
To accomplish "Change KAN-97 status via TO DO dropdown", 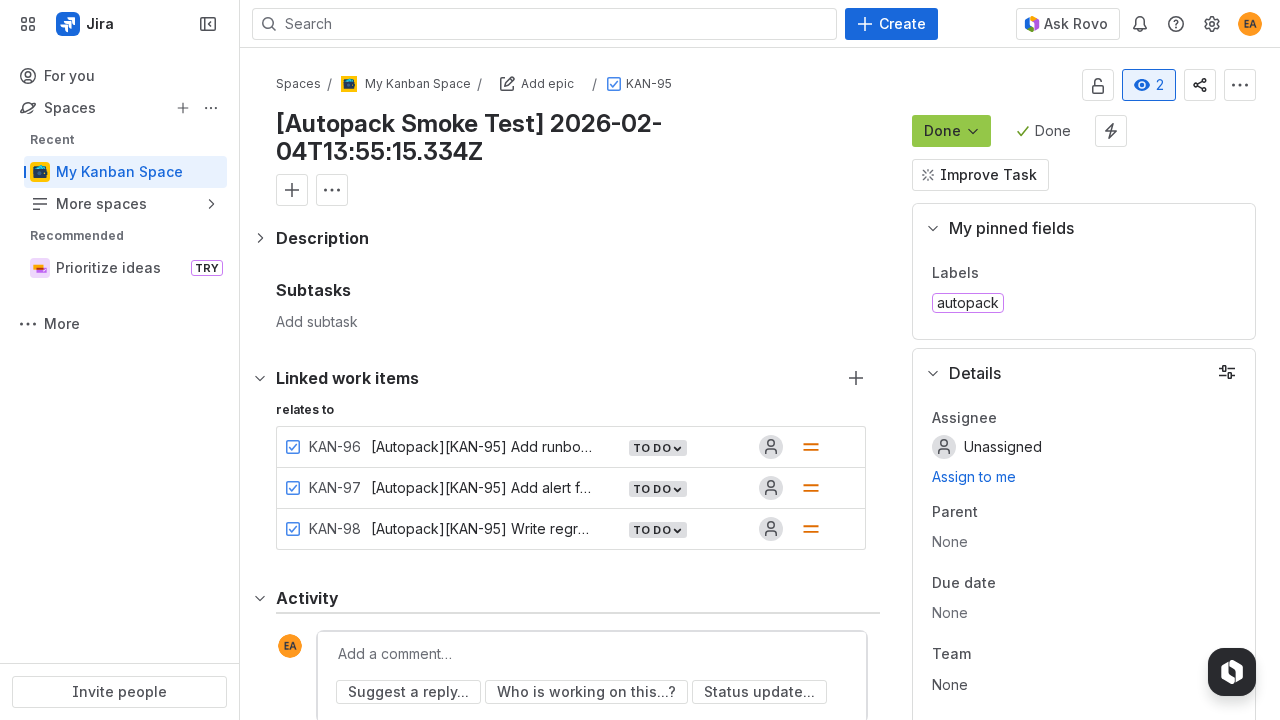I will click(x=657, y=489).
